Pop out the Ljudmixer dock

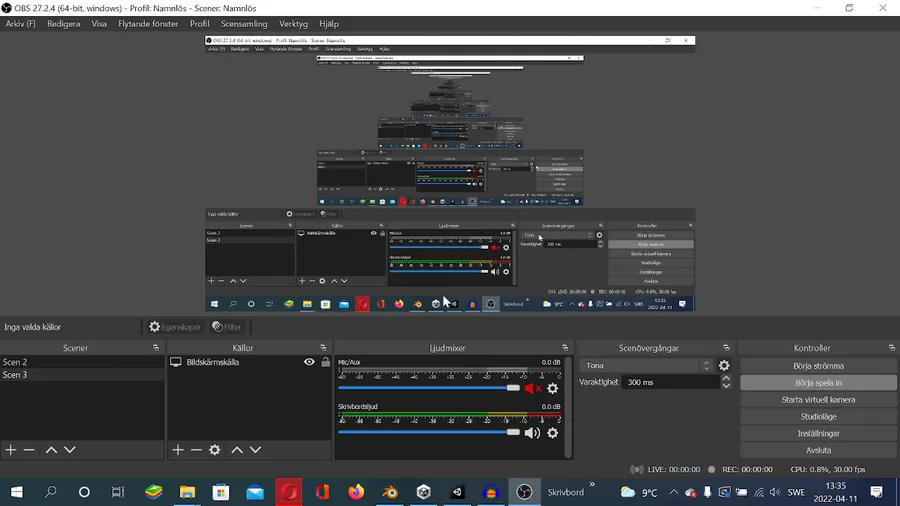[565, 348]
